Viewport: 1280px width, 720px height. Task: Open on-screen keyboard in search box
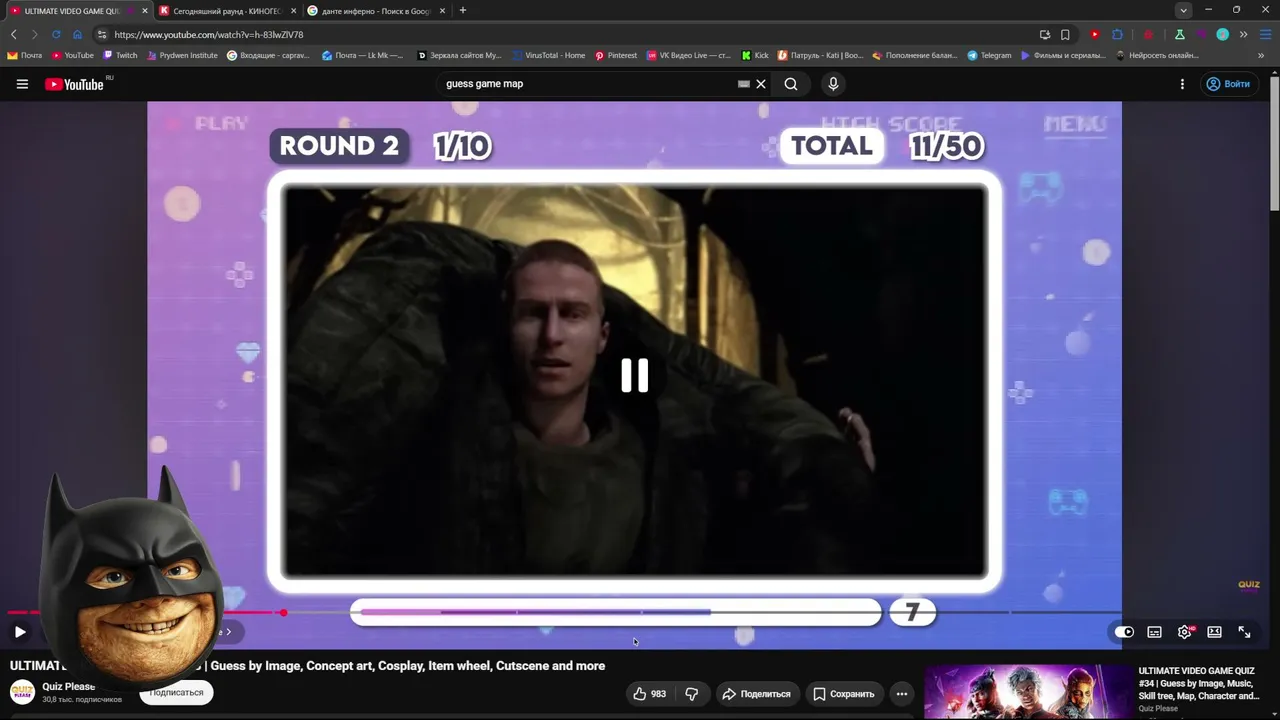pos(743,84)
